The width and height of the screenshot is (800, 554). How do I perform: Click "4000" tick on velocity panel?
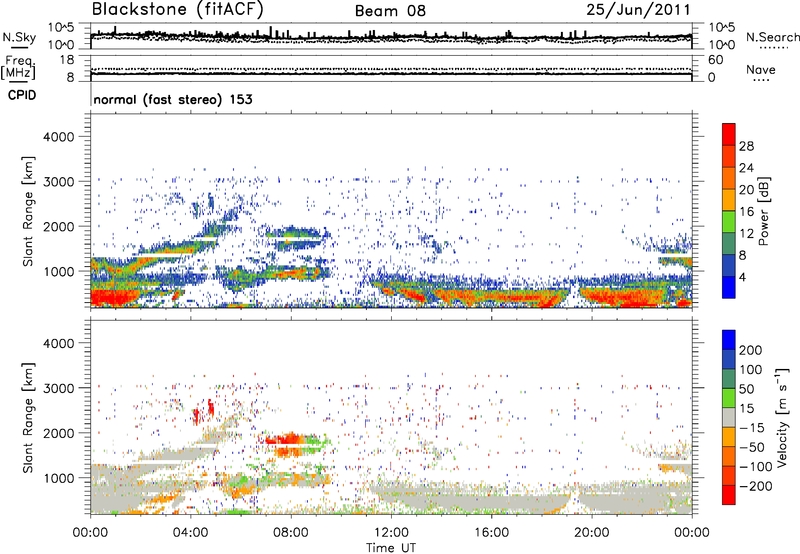(x=58, y=343)
